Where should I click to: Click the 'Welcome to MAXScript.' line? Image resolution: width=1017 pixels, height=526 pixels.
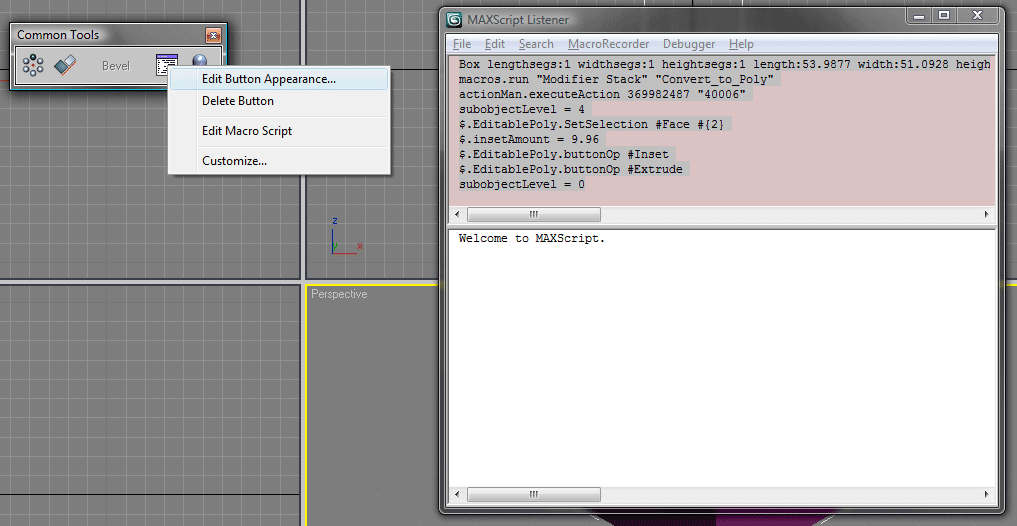(x=532, y=238)
